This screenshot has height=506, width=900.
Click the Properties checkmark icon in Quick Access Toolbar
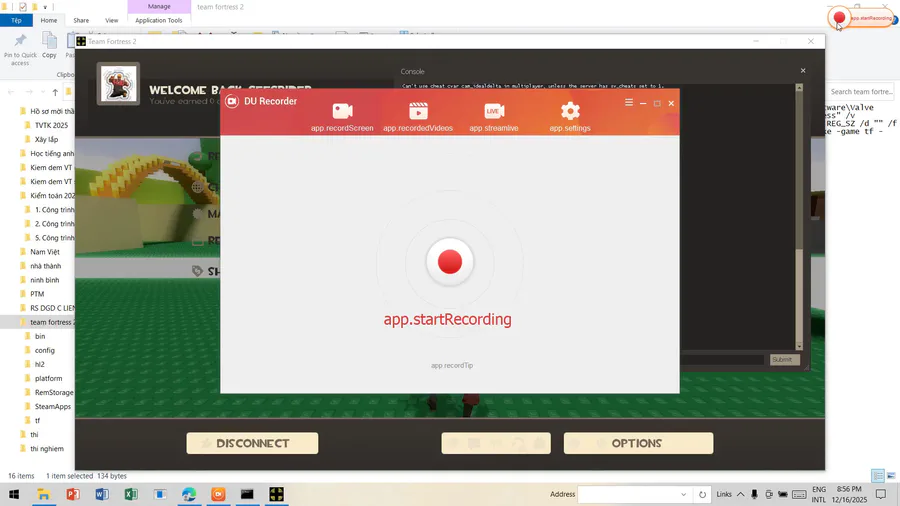click(22, 7)
